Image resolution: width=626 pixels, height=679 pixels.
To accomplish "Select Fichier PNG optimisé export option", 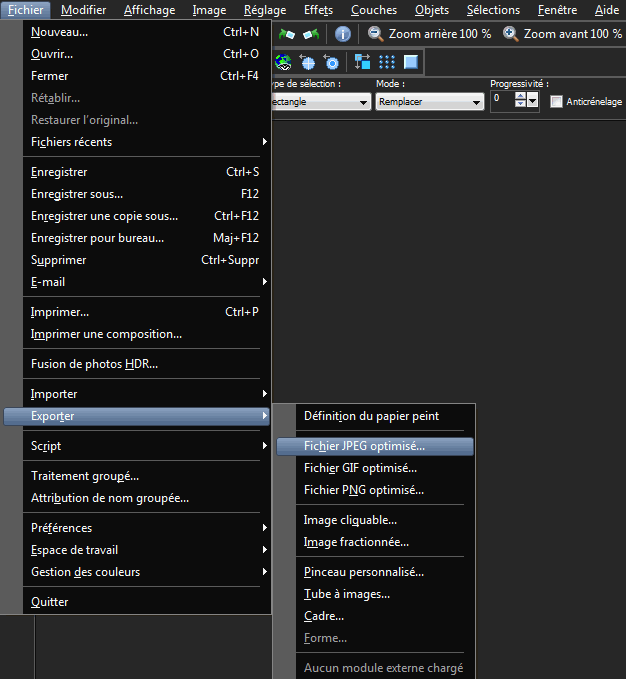I will click(364, 490).
